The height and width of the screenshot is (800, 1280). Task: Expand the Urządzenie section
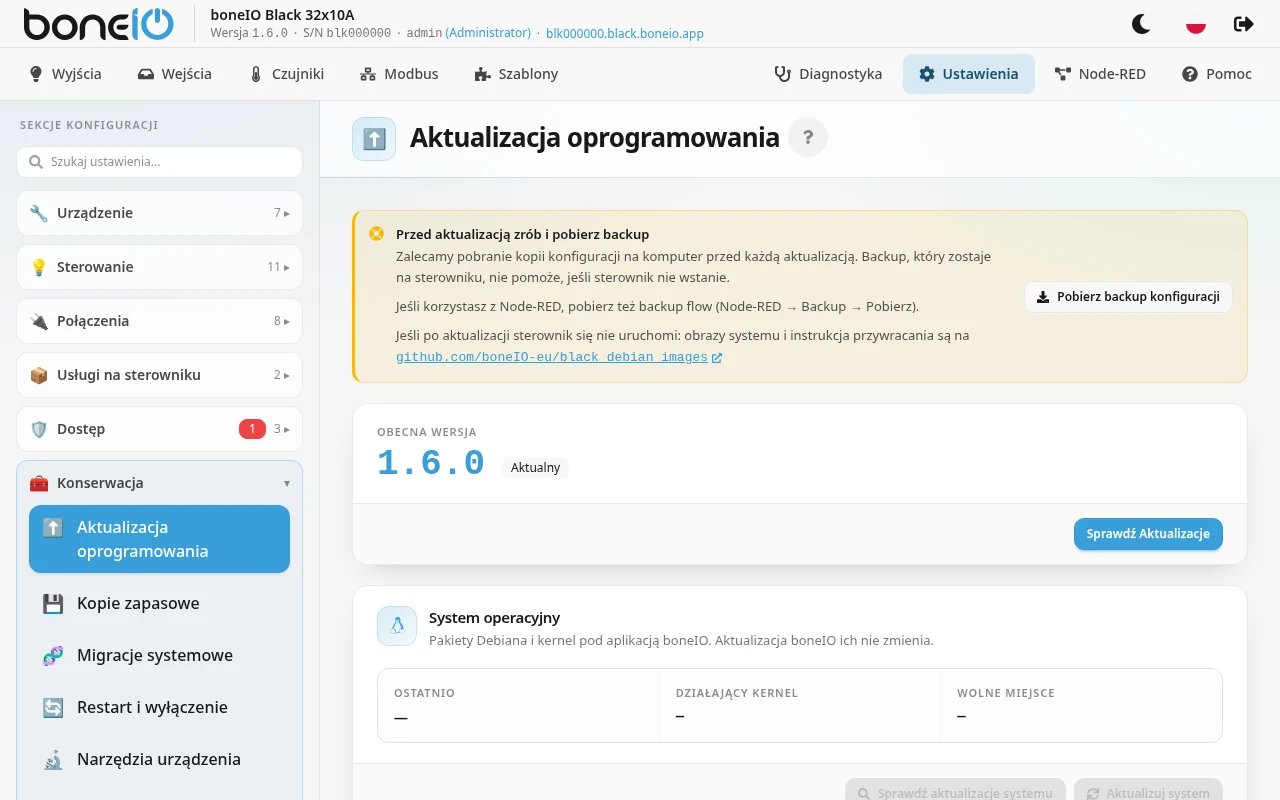tap(159, 213)
